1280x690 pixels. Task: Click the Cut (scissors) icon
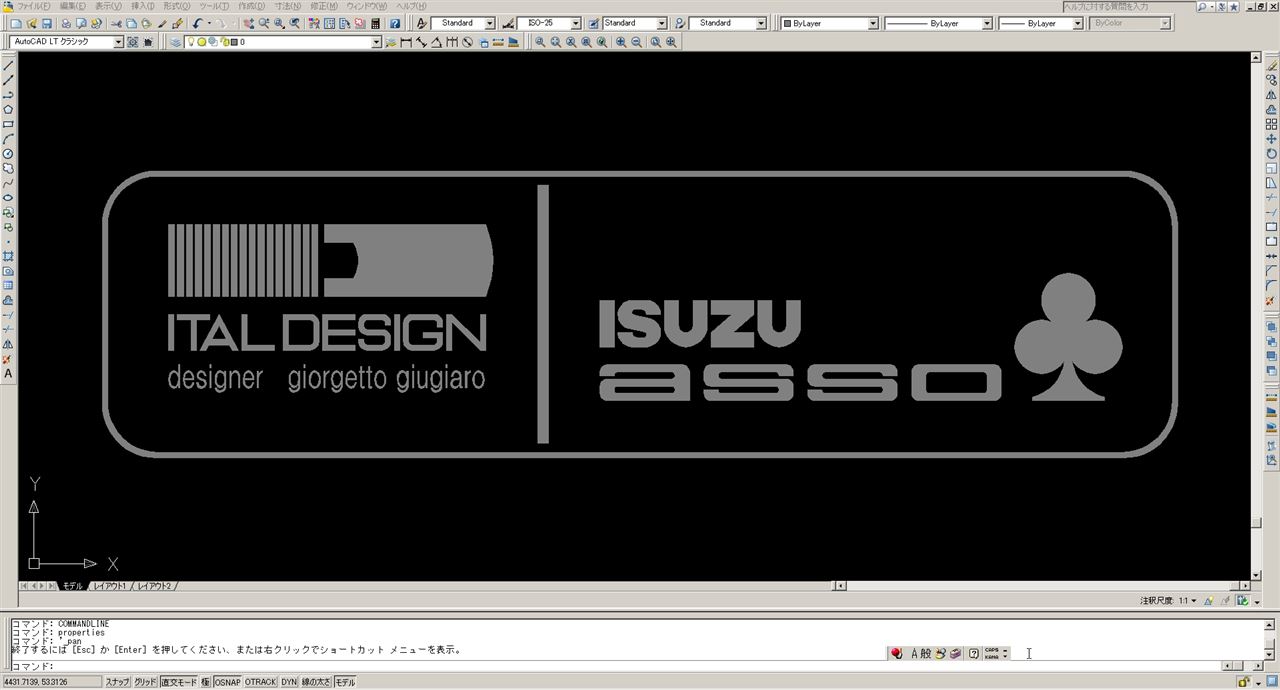116,23
